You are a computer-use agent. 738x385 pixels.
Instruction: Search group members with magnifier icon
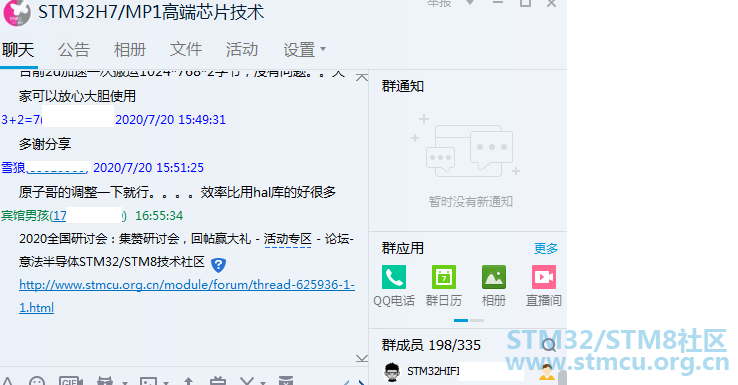[x=549, y=345]
